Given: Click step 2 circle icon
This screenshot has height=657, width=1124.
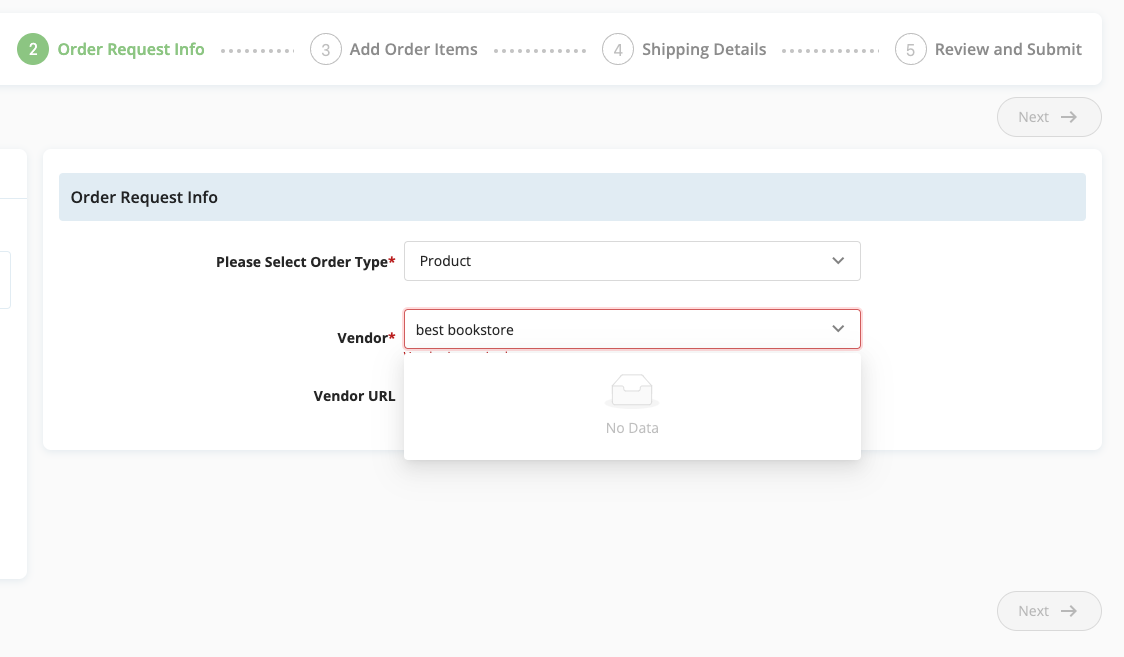Looking at the screenshot, I should tap(33, 49).
